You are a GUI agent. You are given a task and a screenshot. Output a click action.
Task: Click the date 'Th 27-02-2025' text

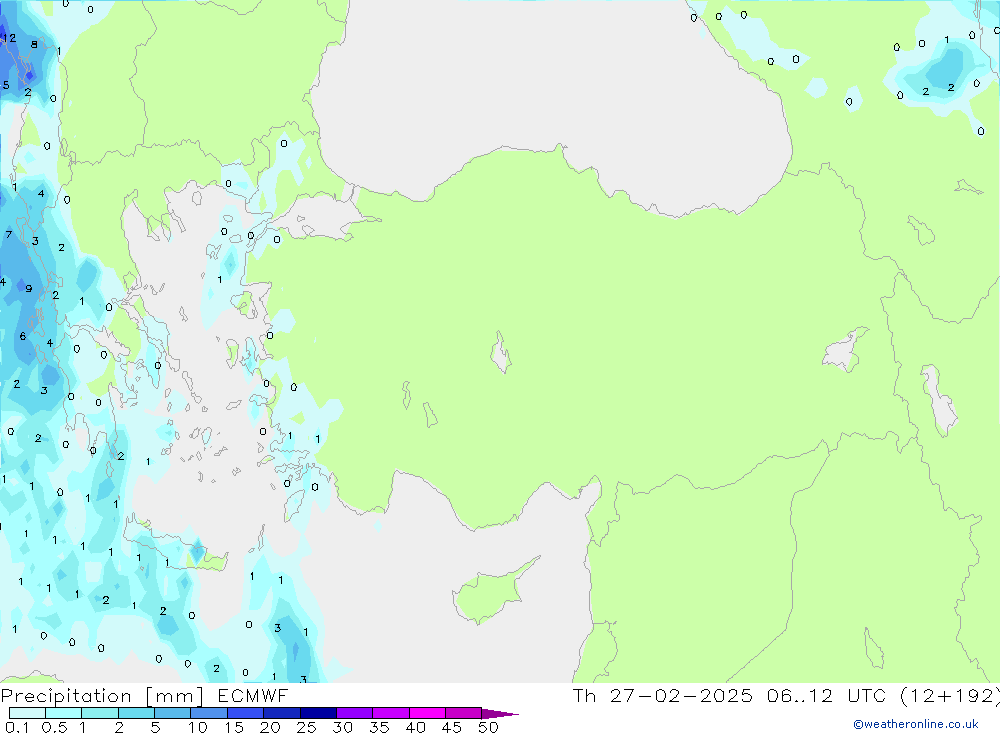[x=663, y=696]
